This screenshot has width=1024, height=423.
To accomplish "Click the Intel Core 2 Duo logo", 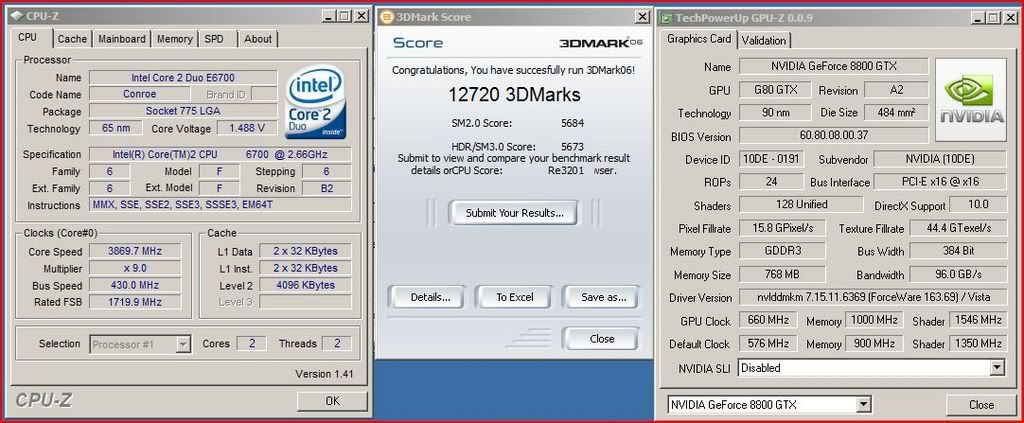I will (315, 102).
